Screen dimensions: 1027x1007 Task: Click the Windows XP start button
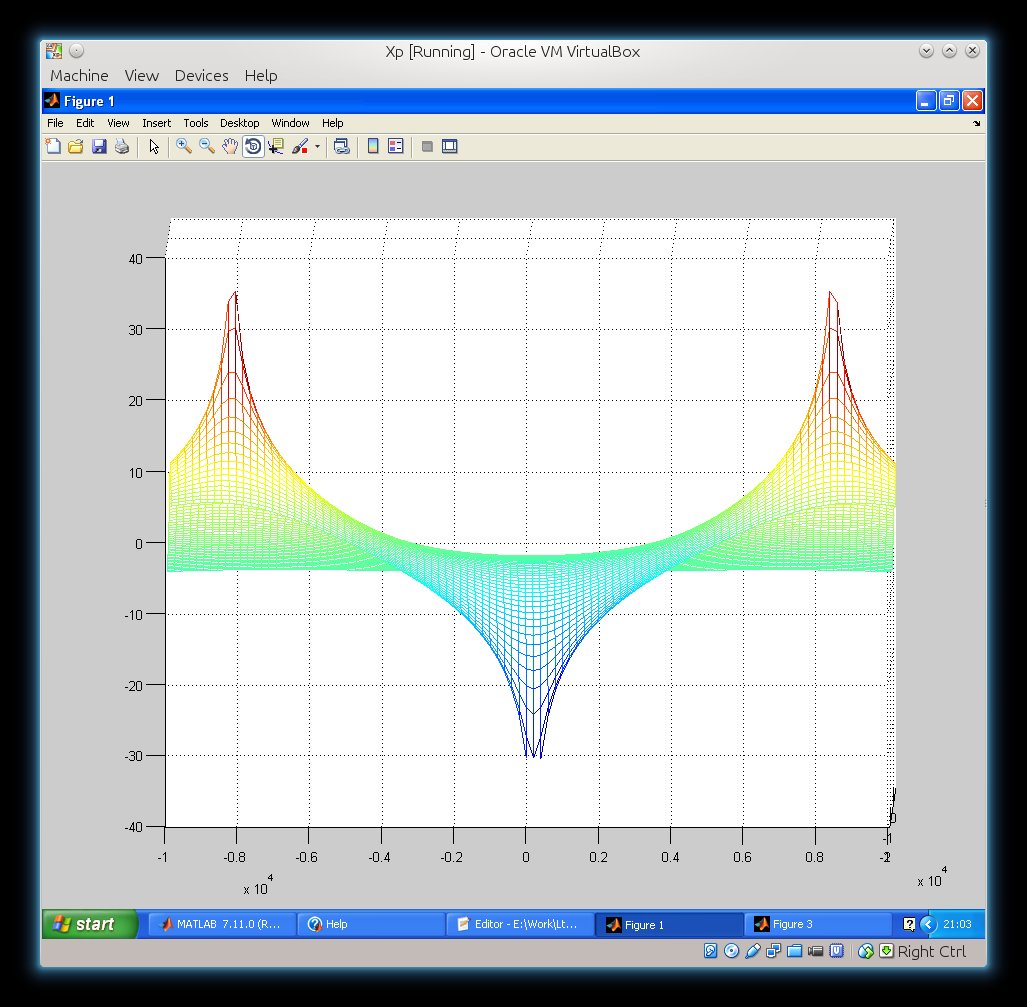coord(90,924)
